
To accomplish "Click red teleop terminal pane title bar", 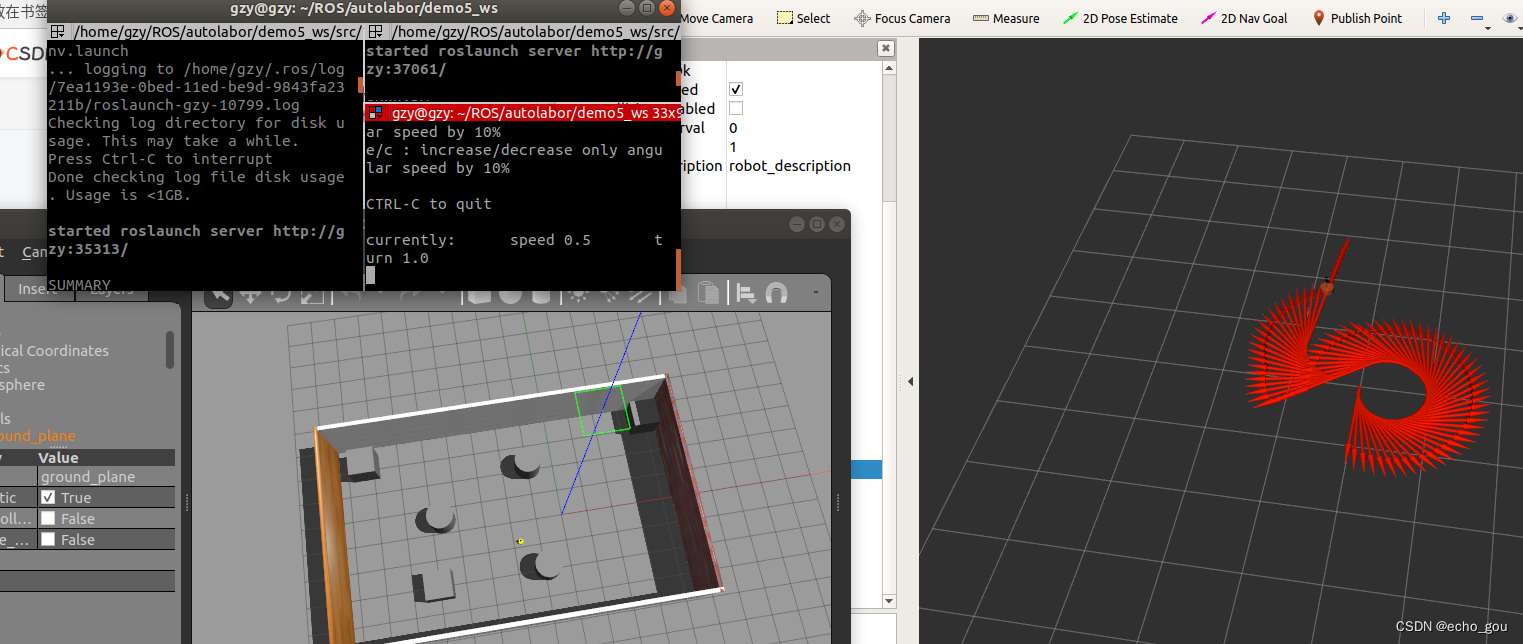I will (x=522, y=113).
